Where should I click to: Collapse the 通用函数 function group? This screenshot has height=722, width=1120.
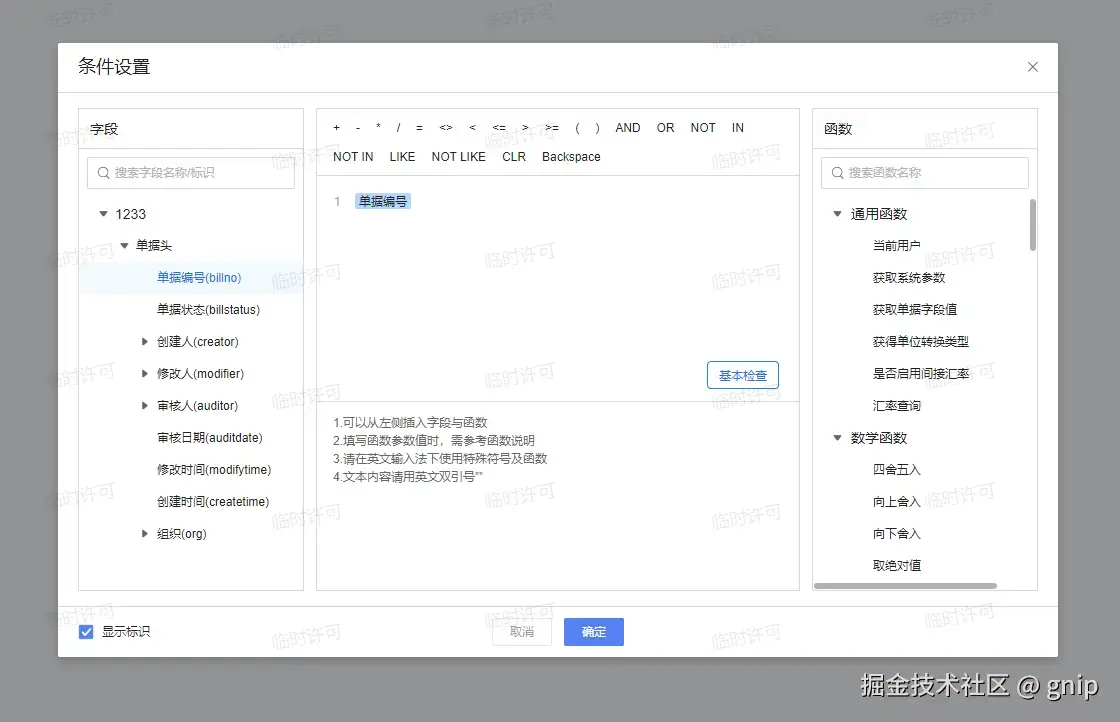pyautogui.click(x=837, y=213)
